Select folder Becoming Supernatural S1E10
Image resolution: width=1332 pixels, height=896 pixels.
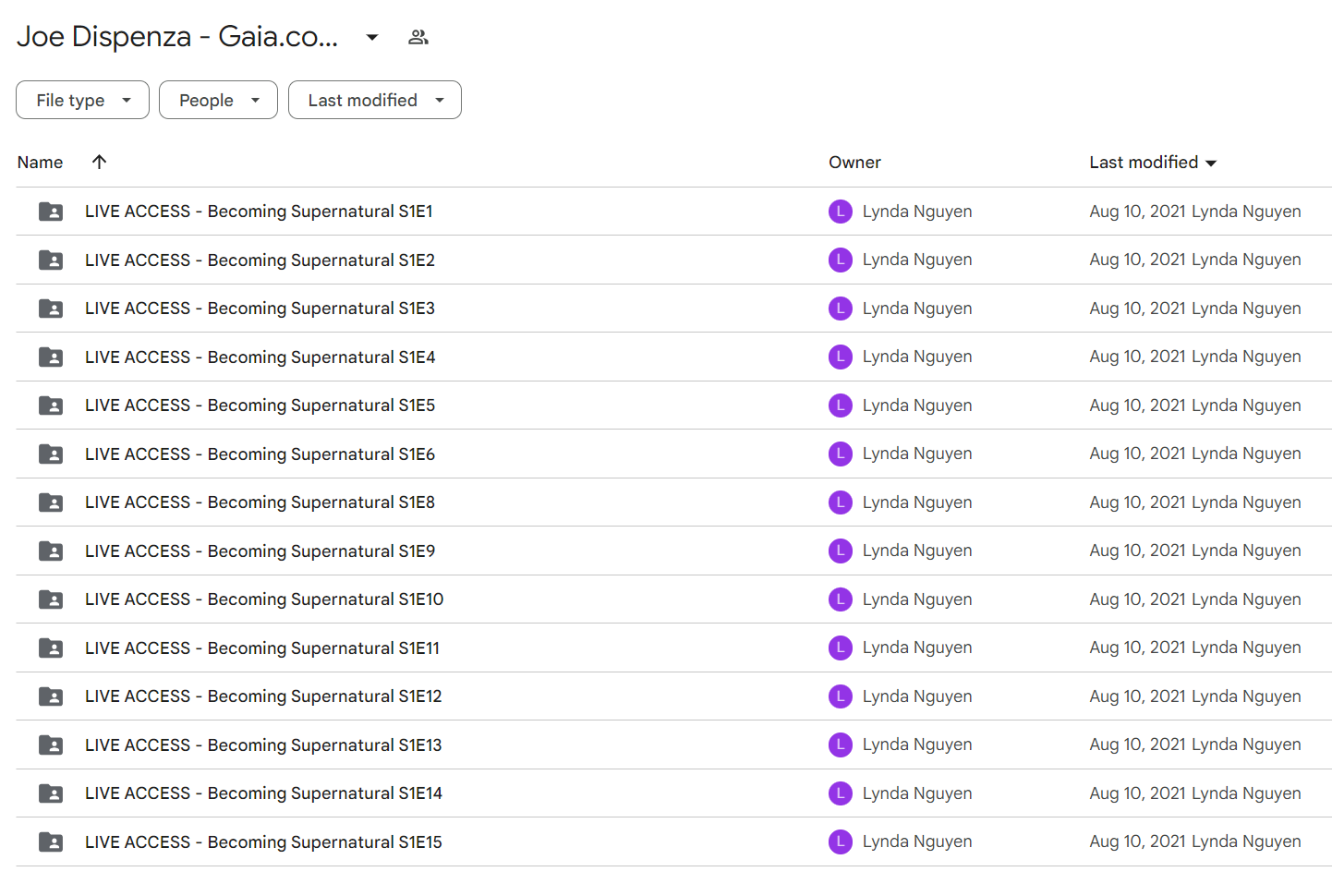[x=264, y=599]
